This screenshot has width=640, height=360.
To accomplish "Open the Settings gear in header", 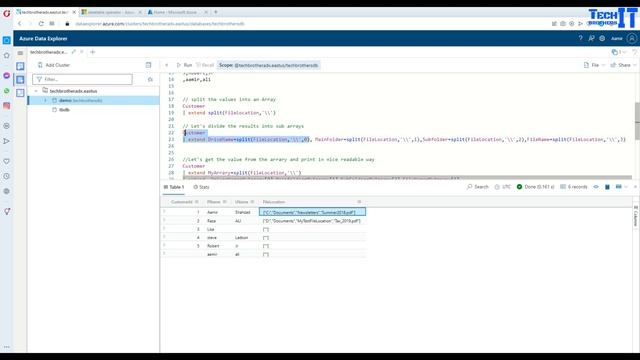I will [x=602, y=38].
